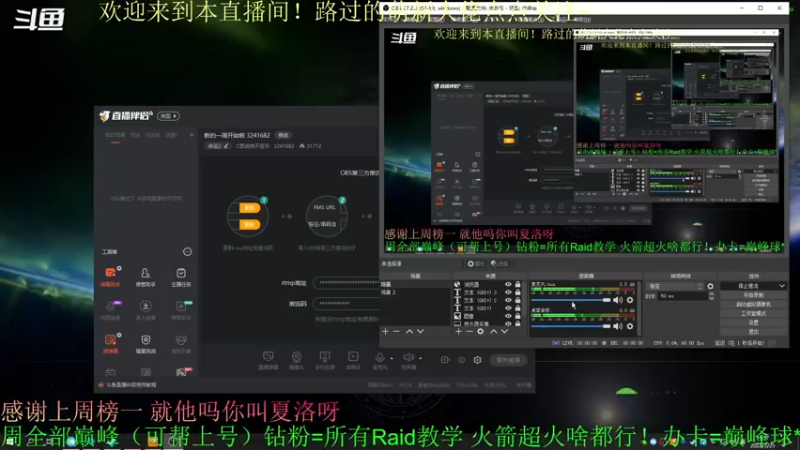
Task: Add the 手机投屏 phone mirroring source
Action: 324,360
